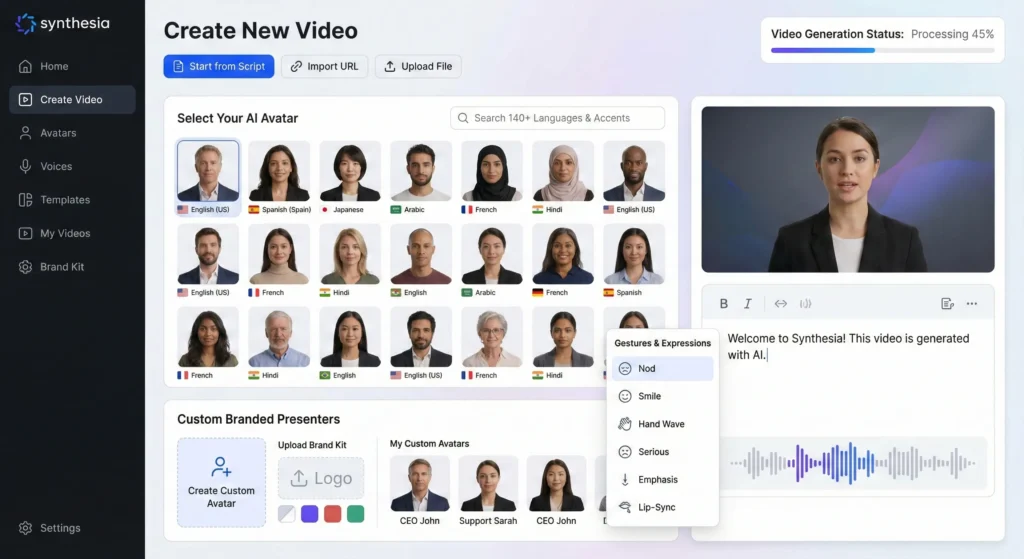Click Start from Script button
This screenshot has width=1024, height=559.
219,66
